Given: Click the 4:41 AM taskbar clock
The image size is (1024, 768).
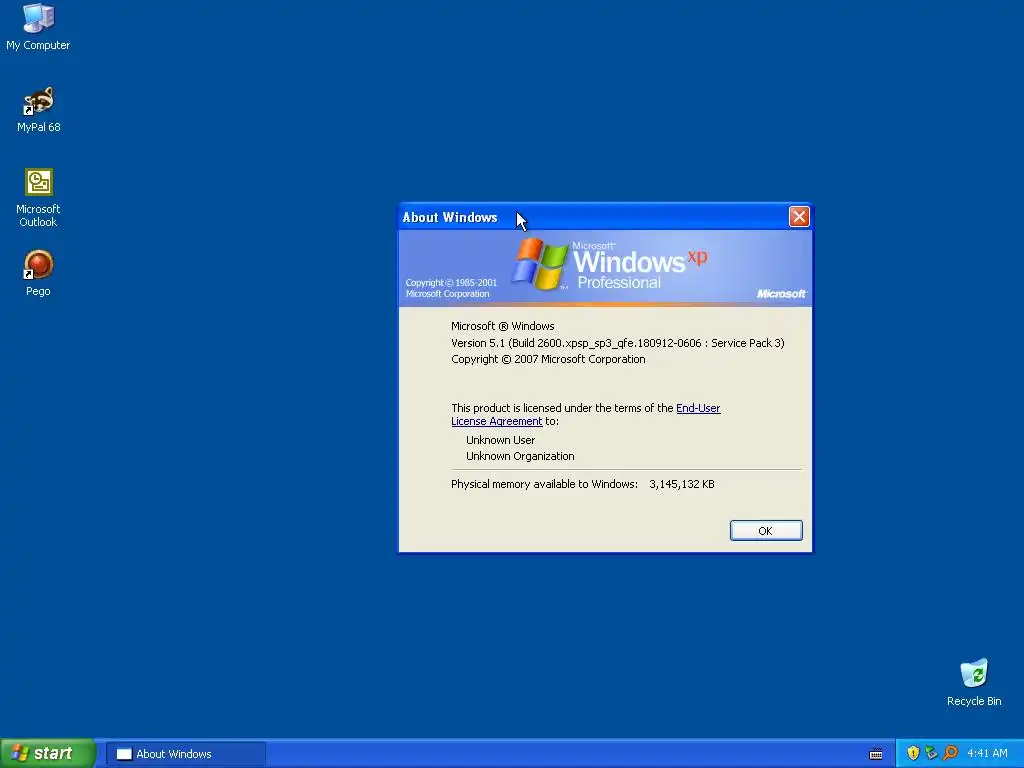Looking at the screenshot, I should point(987,753).
